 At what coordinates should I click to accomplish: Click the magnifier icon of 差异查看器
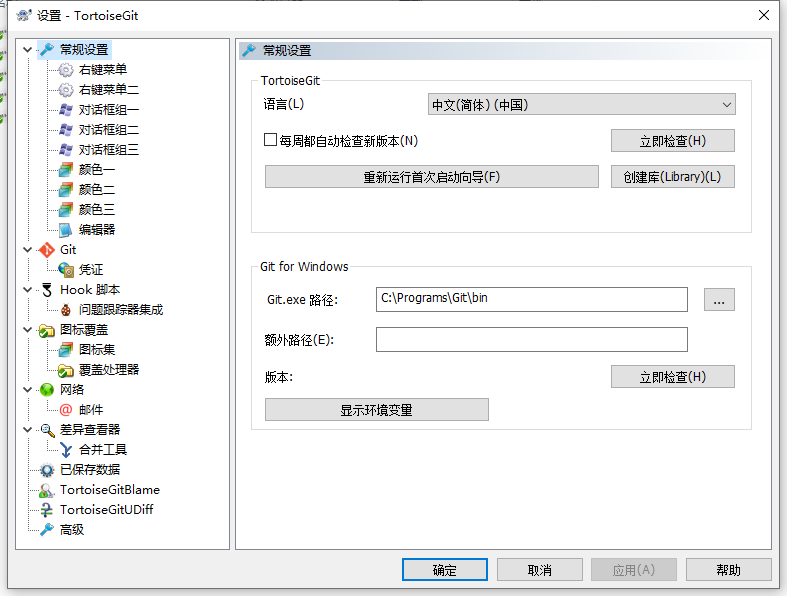[x=47, y=430]
